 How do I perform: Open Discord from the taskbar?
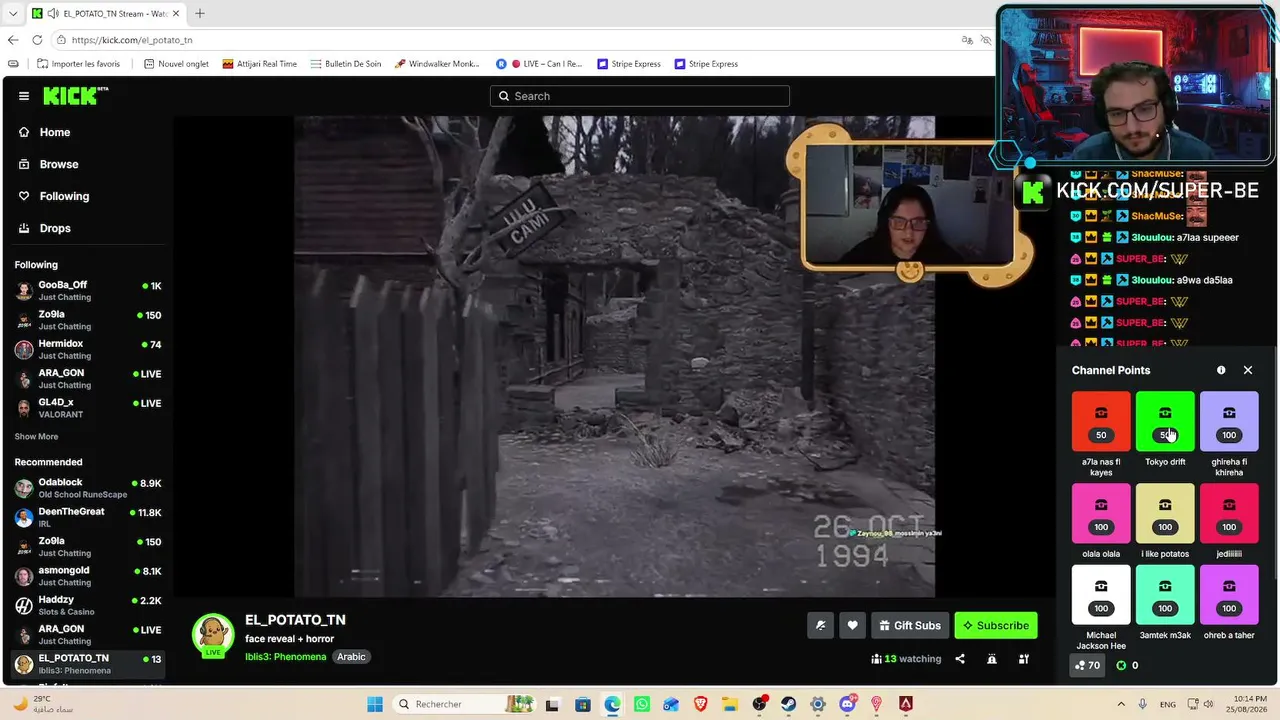[x=847, y=704]
